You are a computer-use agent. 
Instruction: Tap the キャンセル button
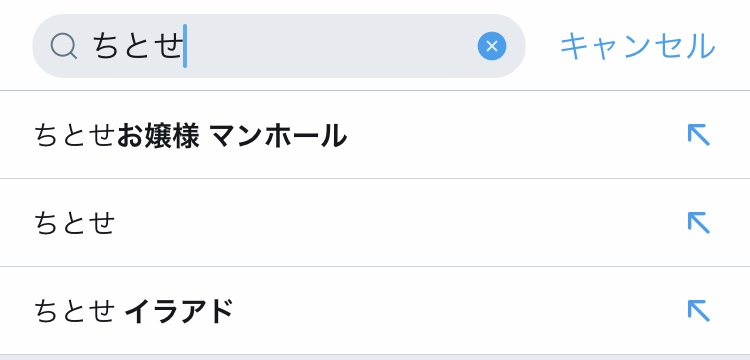638,46
